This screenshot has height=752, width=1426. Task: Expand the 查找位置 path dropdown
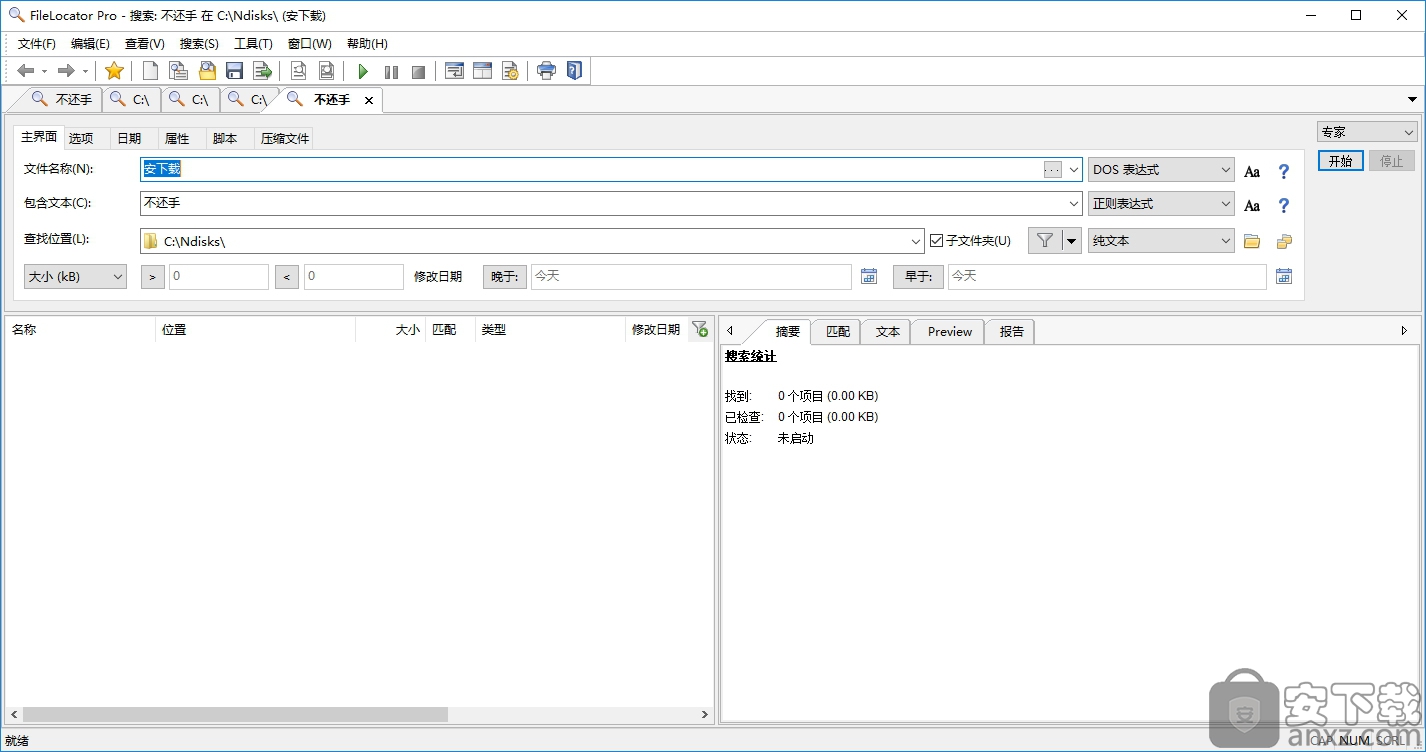916,241
